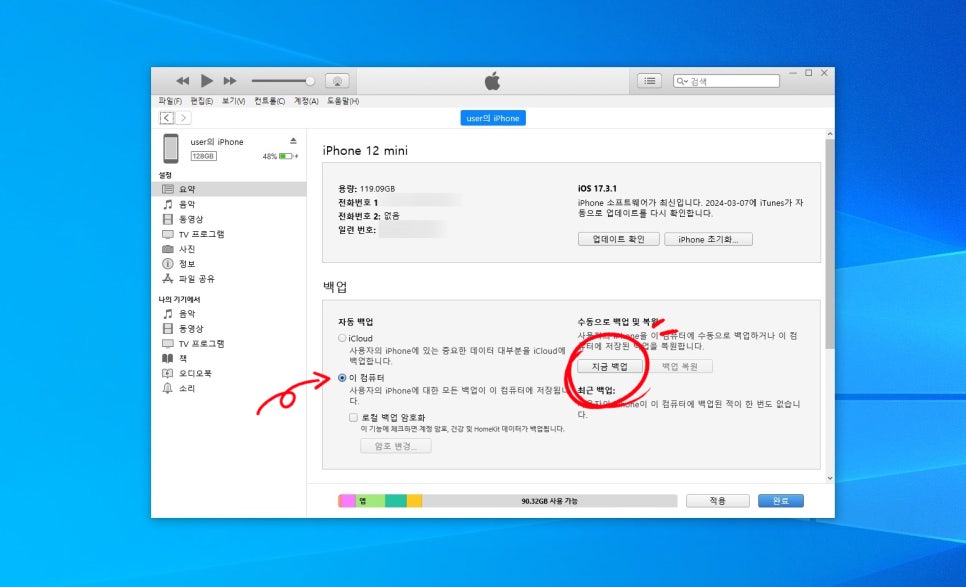966x587 pixels.
Task: Click the 128GB capacity label
Action: [203, 156]
